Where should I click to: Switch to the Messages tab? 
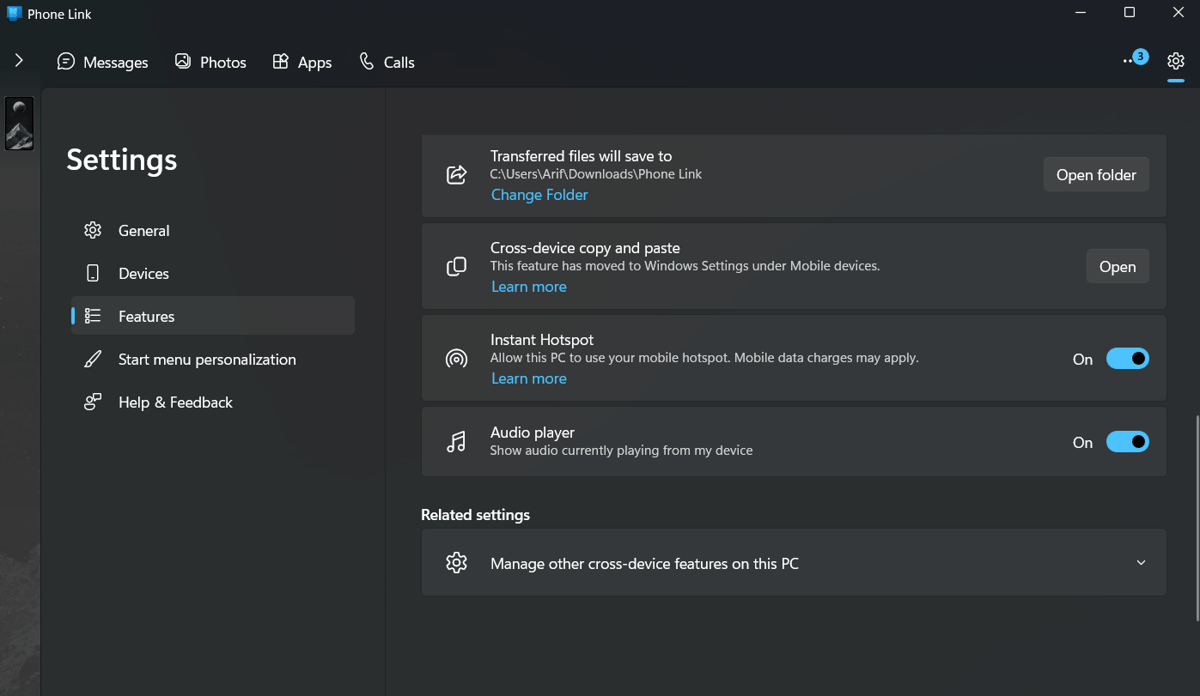click(x=103, y=62)
